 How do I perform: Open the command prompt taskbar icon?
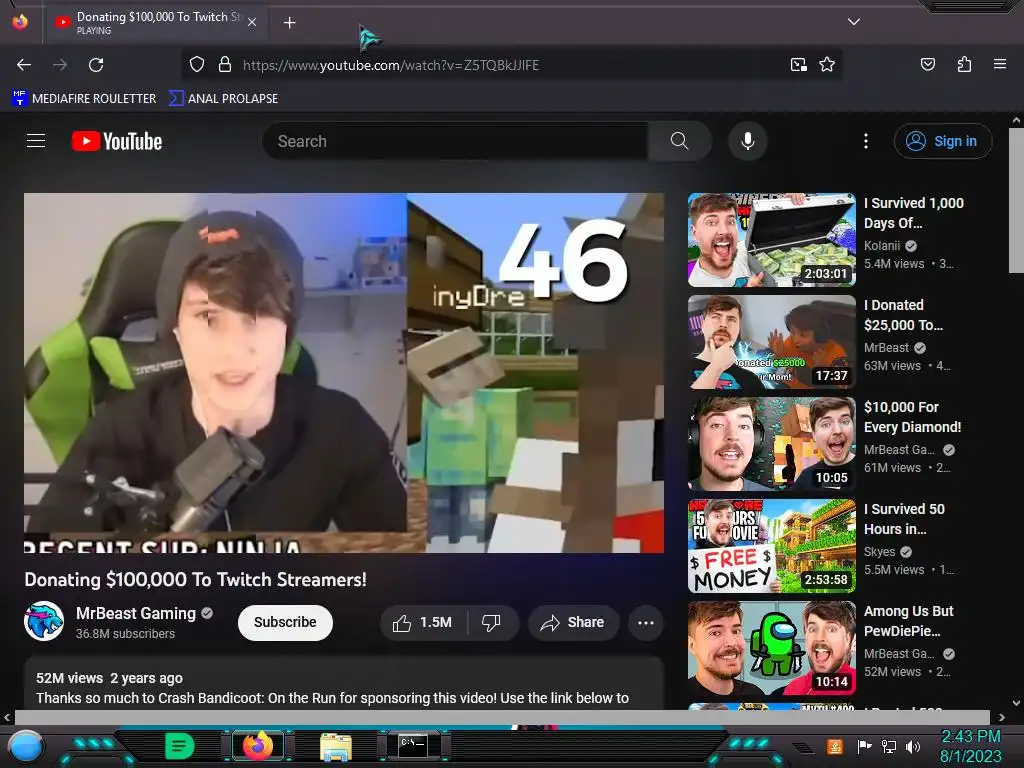click(x=413, y=745)
